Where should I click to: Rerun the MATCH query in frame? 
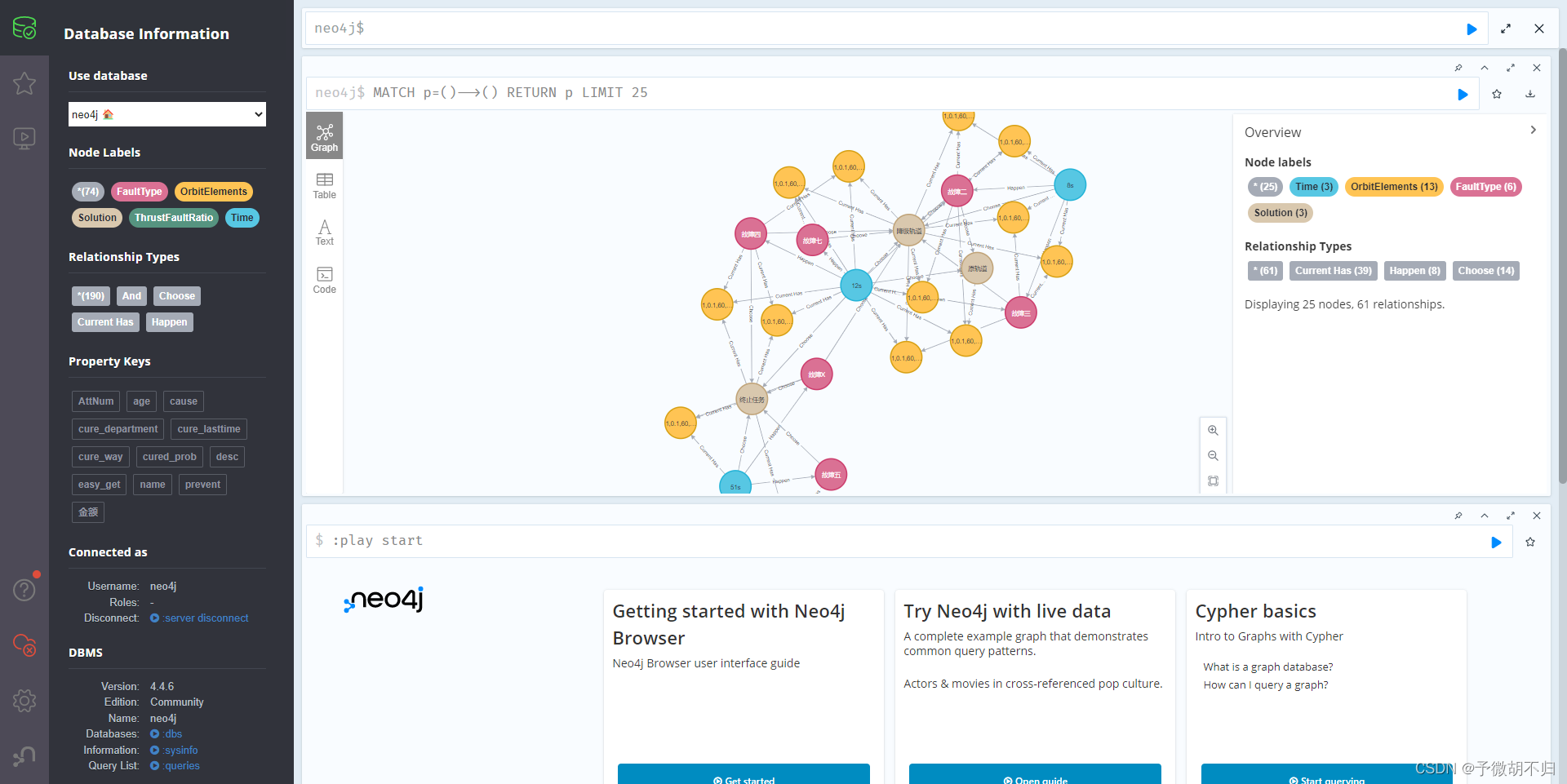tap(1463, 94)
